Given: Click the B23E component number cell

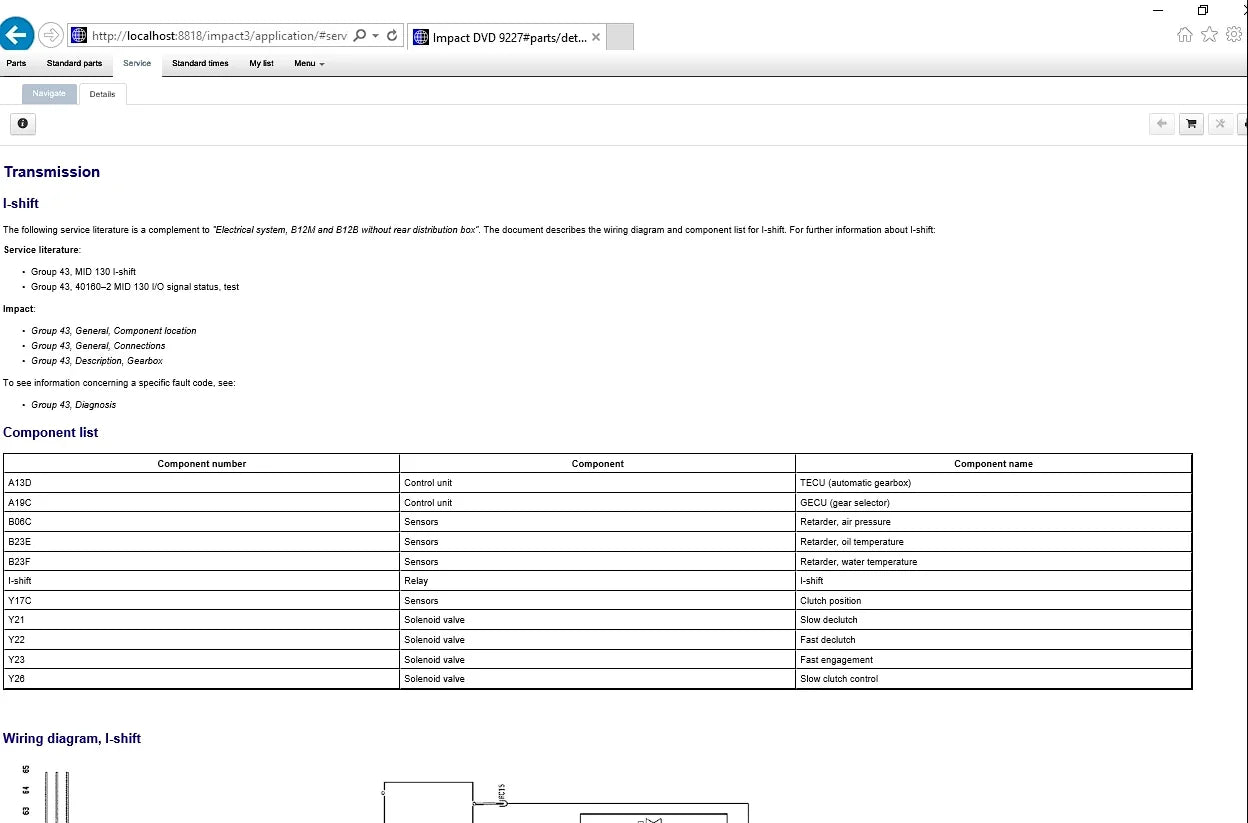Looking at the screenshot, I should (202, 542).
